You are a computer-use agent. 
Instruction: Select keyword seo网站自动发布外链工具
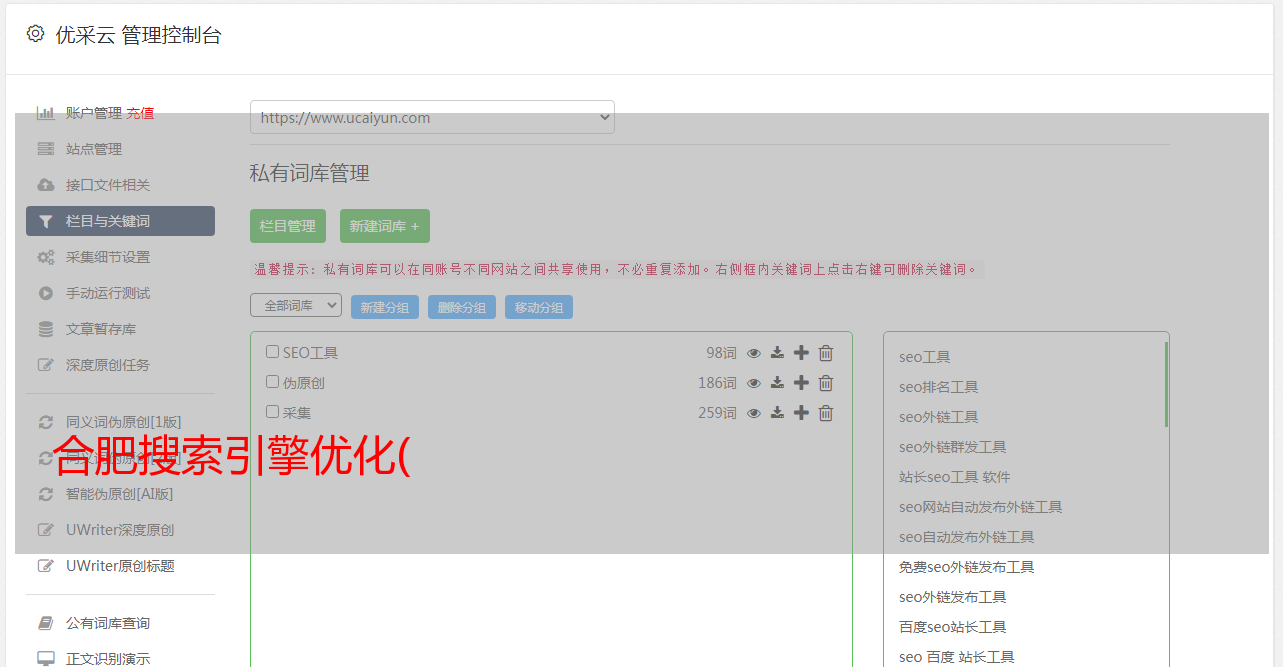tap(981, 507)
